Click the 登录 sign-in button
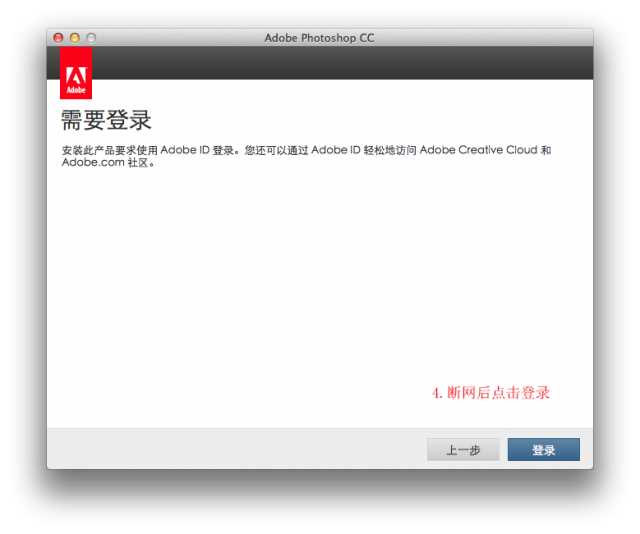Screen dimensions: 640x534 [x=543, y=449]
